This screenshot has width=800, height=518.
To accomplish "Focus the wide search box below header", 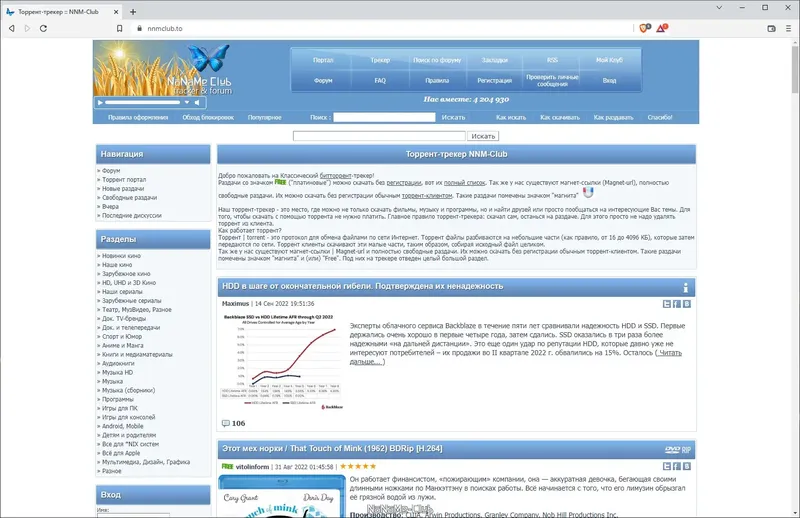I will [379, 136].
